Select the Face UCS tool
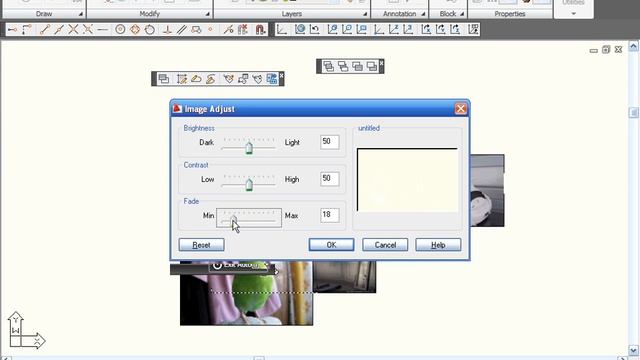640x360 pixels. point(332,29)
